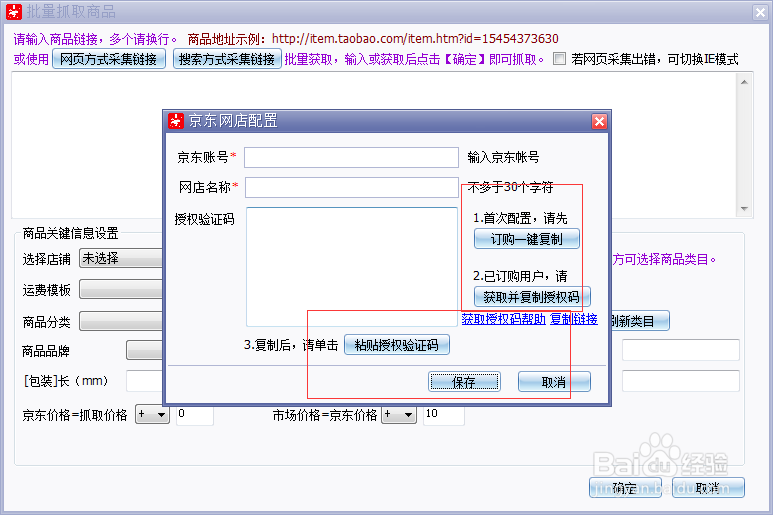Viewport: 773px width, 515px height.
Task: Click 搜索方式采集链接 button
Action: pyautogui.click(x=227, y=59)
